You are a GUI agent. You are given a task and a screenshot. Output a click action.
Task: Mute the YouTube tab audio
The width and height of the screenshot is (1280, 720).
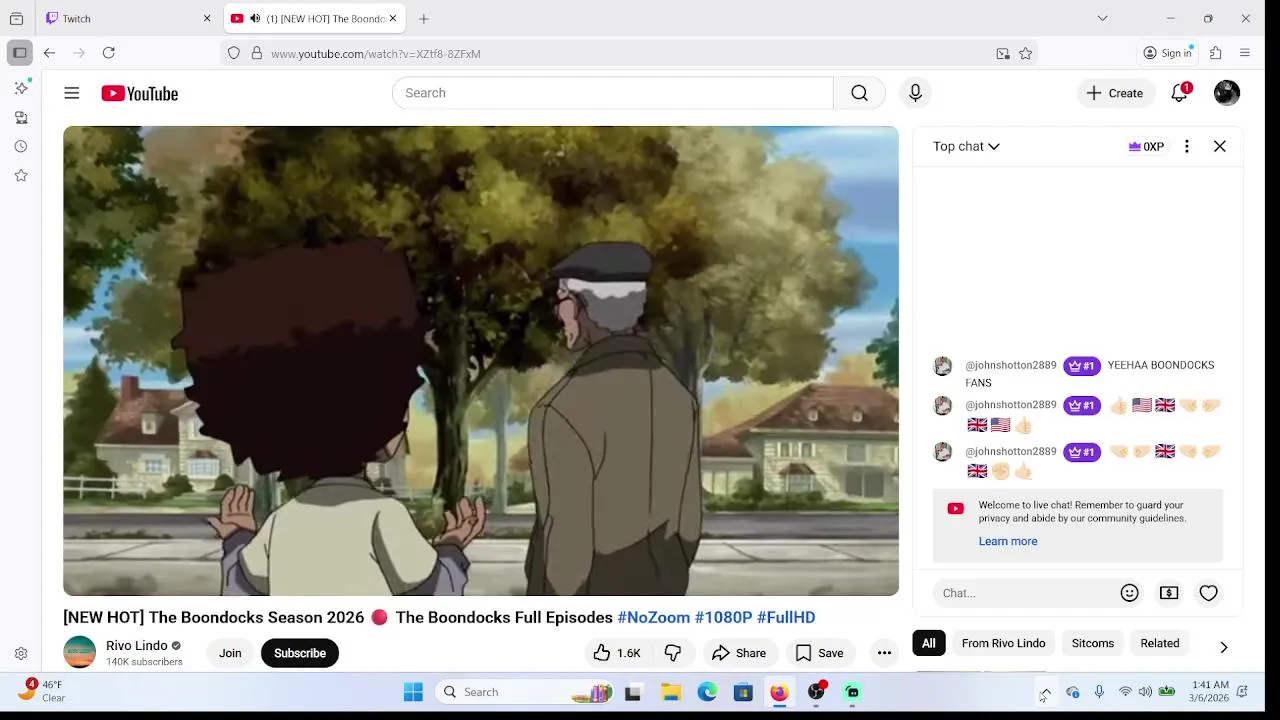[x=255, y=18]
